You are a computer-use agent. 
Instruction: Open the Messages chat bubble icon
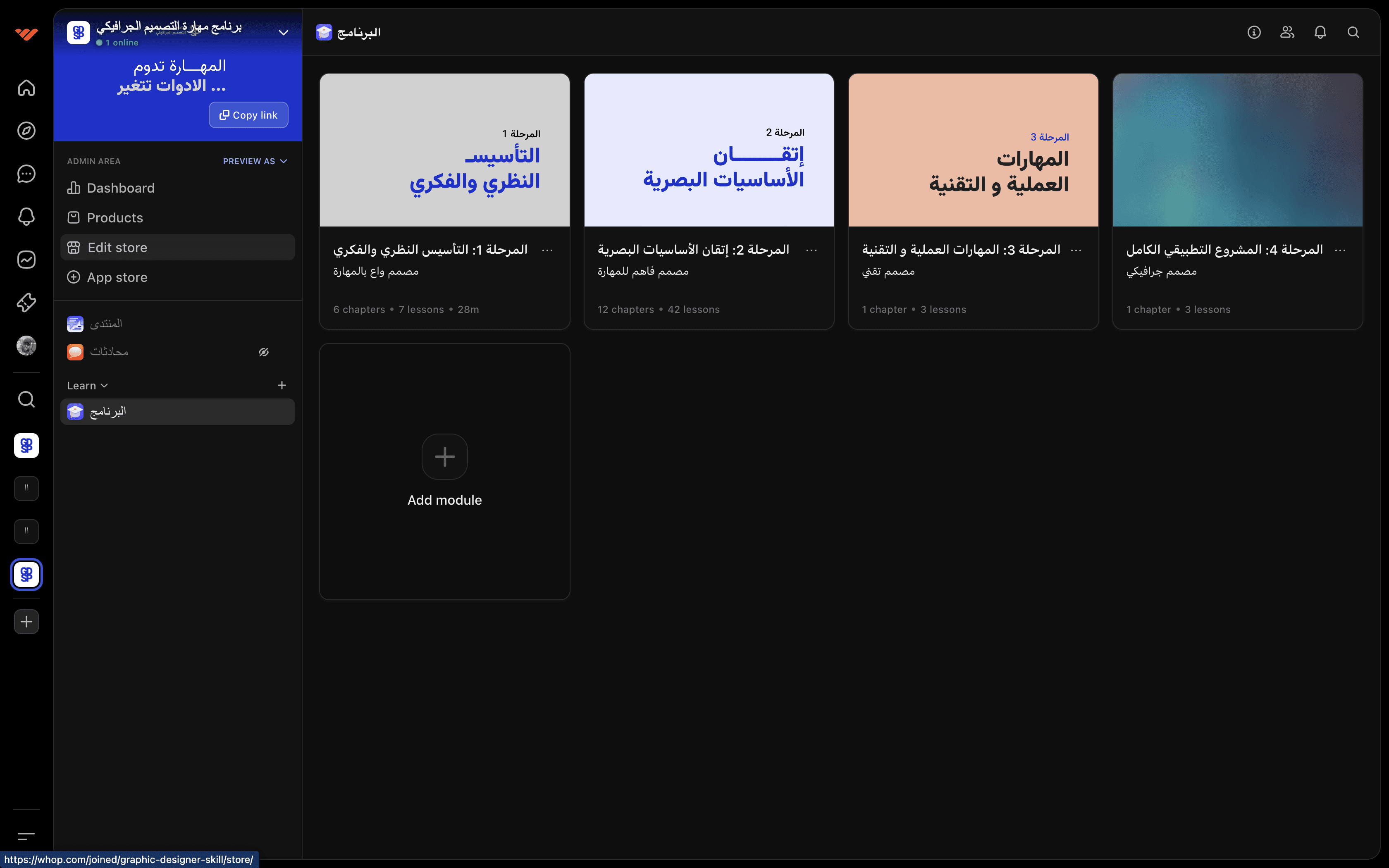26,174
